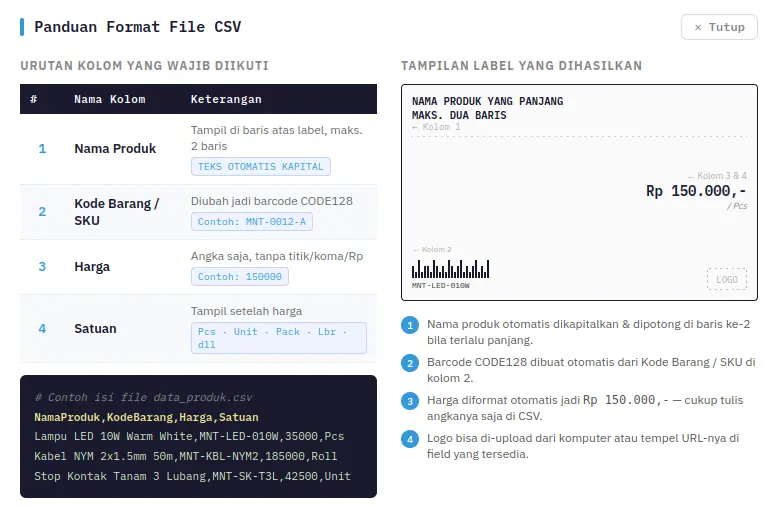Click 'URUTAN KOLOM YANG WAJIB DIIKUTI' section title
776x507 pixels.
[145, 66]
